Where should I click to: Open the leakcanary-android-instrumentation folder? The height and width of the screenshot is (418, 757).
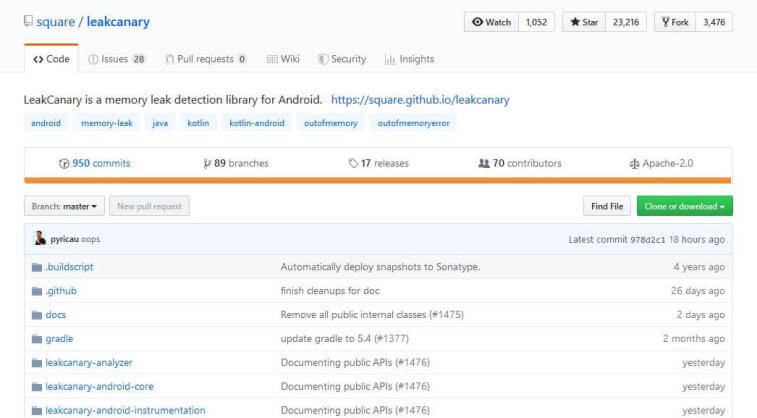coord(125,410)
